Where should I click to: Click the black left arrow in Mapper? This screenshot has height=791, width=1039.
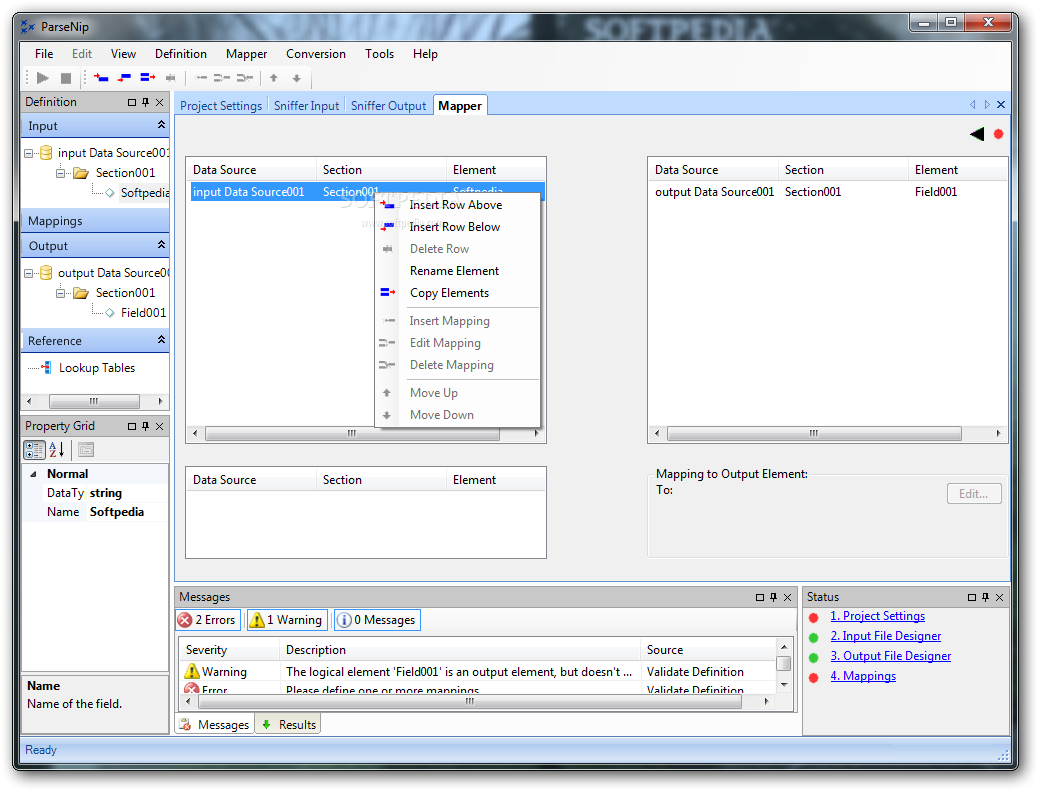(977, 134)
